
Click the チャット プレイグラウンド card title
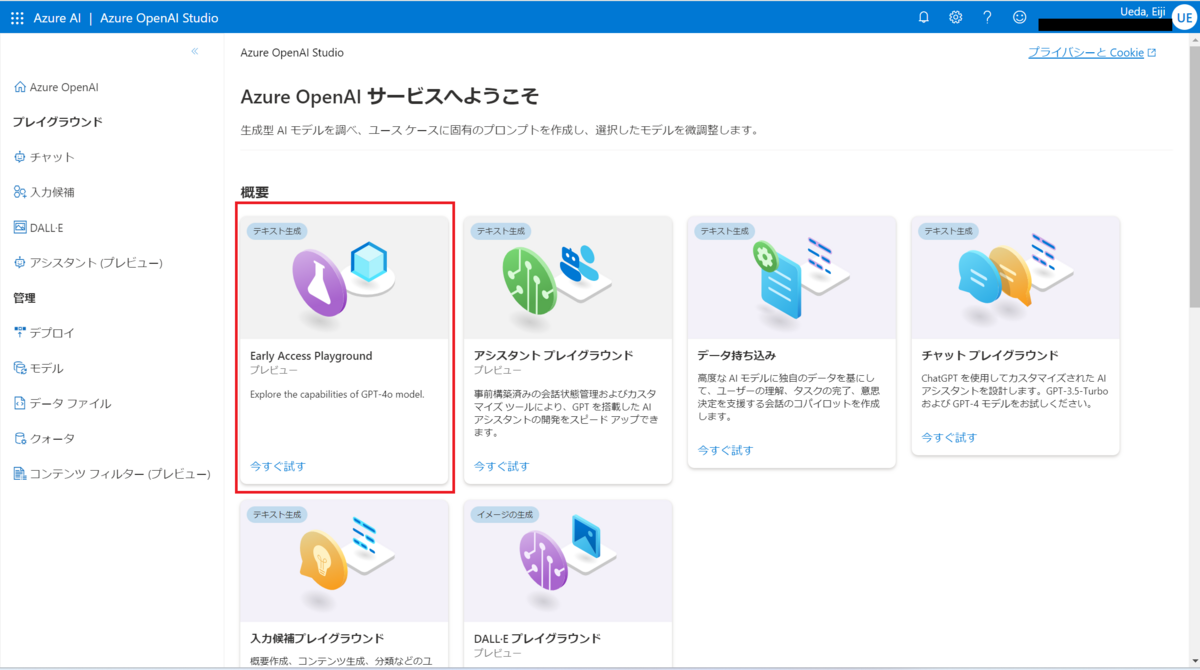(990, 355)
